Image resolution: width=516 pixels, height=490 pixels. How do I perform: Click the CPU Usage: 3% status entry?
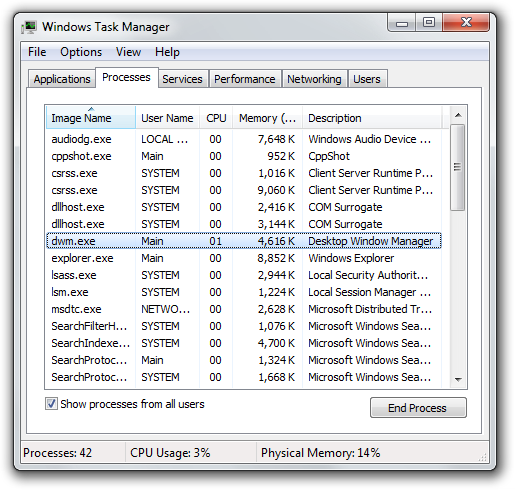[170, 453]
